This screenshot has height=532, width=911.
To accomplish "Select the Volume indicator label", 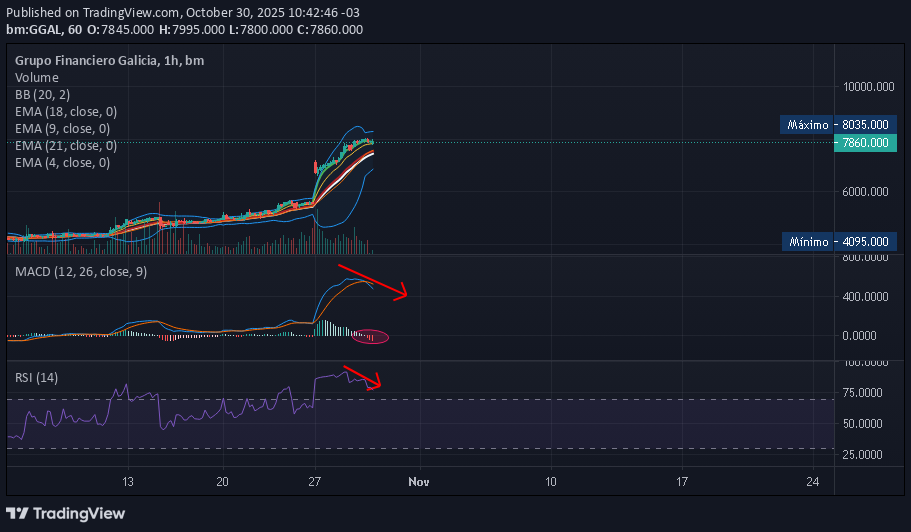I will (x=37, y=77).
